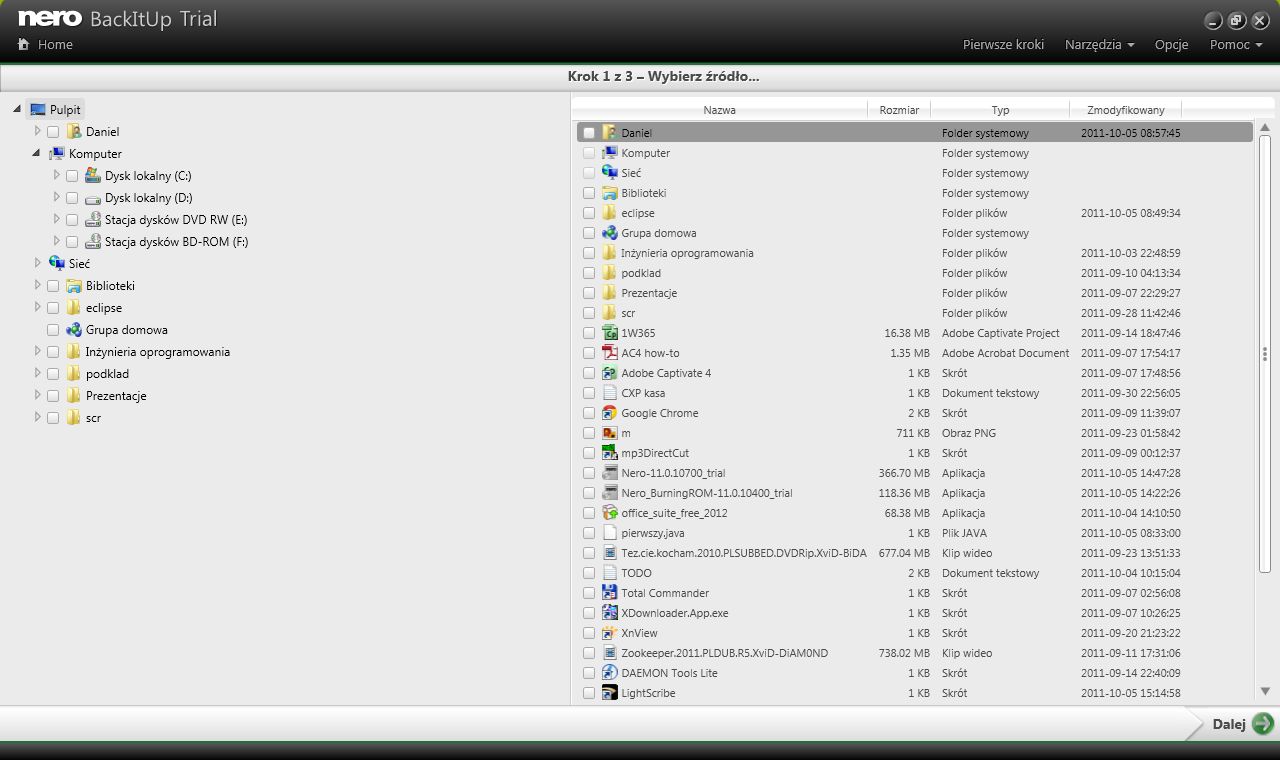Tick the checkbox for TODO in the file list
Viewport: 1280px width, 760px height.
tap(589, 573)
